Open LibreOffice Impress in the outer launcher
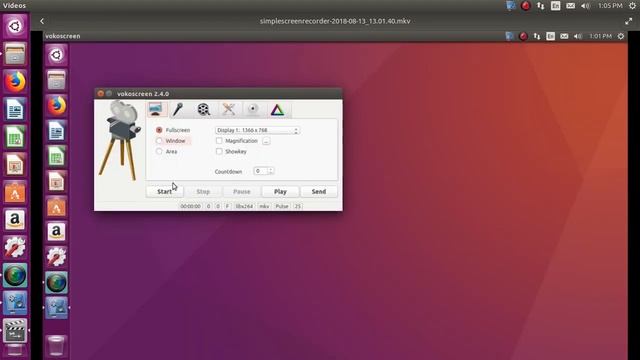This screenshot has height=360, width=640. point(15,164)
